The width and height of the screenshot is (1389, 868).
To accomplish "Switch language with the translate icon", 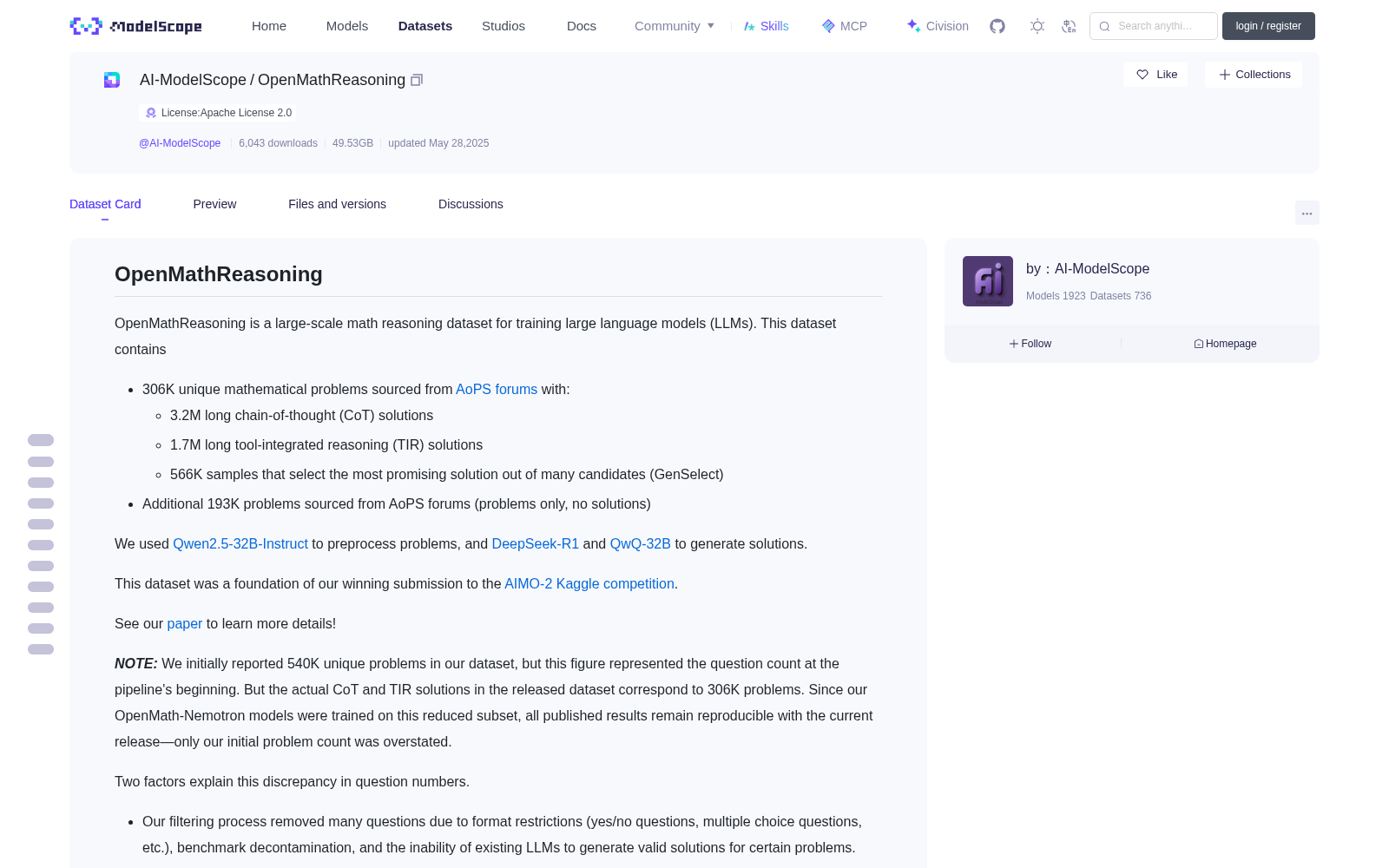I will click(x=1069, y=26).
